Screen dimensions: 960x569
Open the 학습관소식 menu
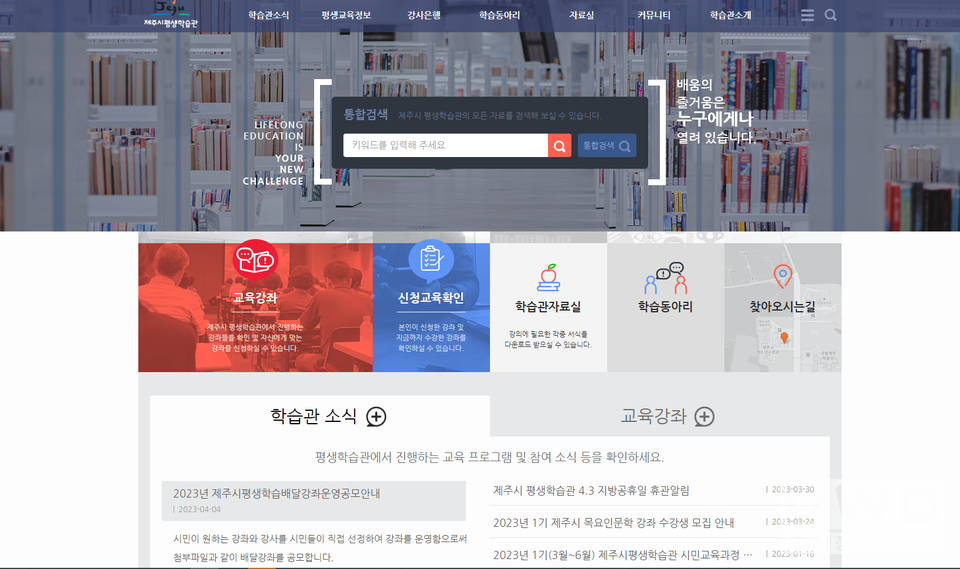coord(269,15)
